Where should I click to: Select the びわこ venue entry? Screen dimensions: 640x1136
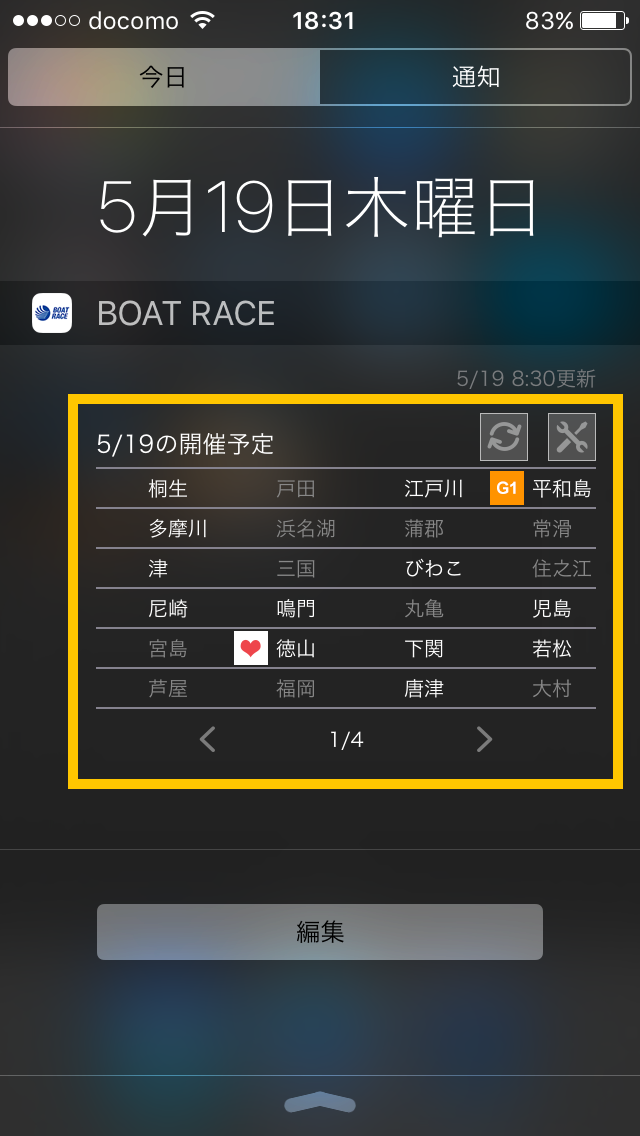coord(433,569)
